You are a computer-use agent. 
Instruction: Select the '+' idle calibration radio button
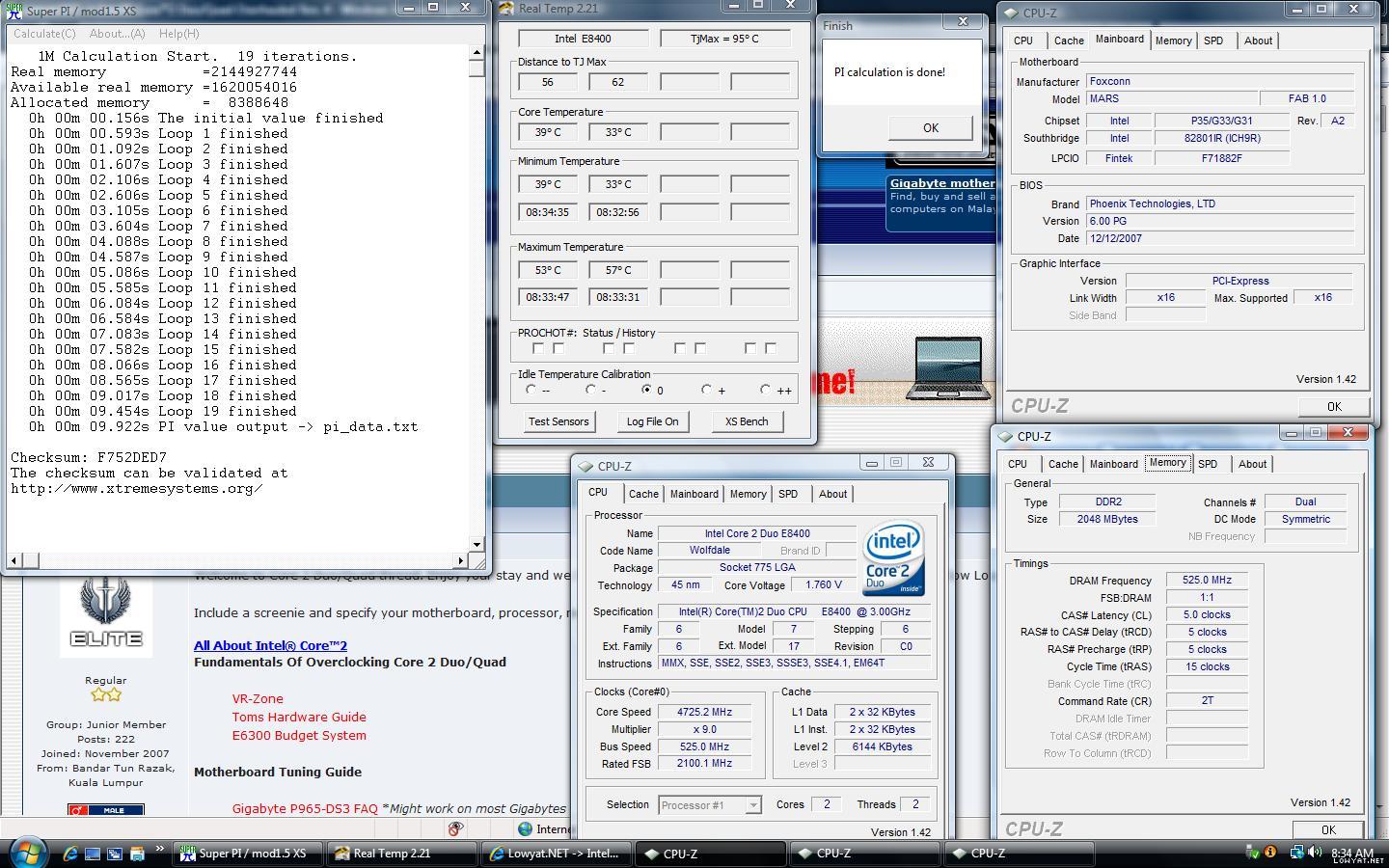[x=706, y=390]
